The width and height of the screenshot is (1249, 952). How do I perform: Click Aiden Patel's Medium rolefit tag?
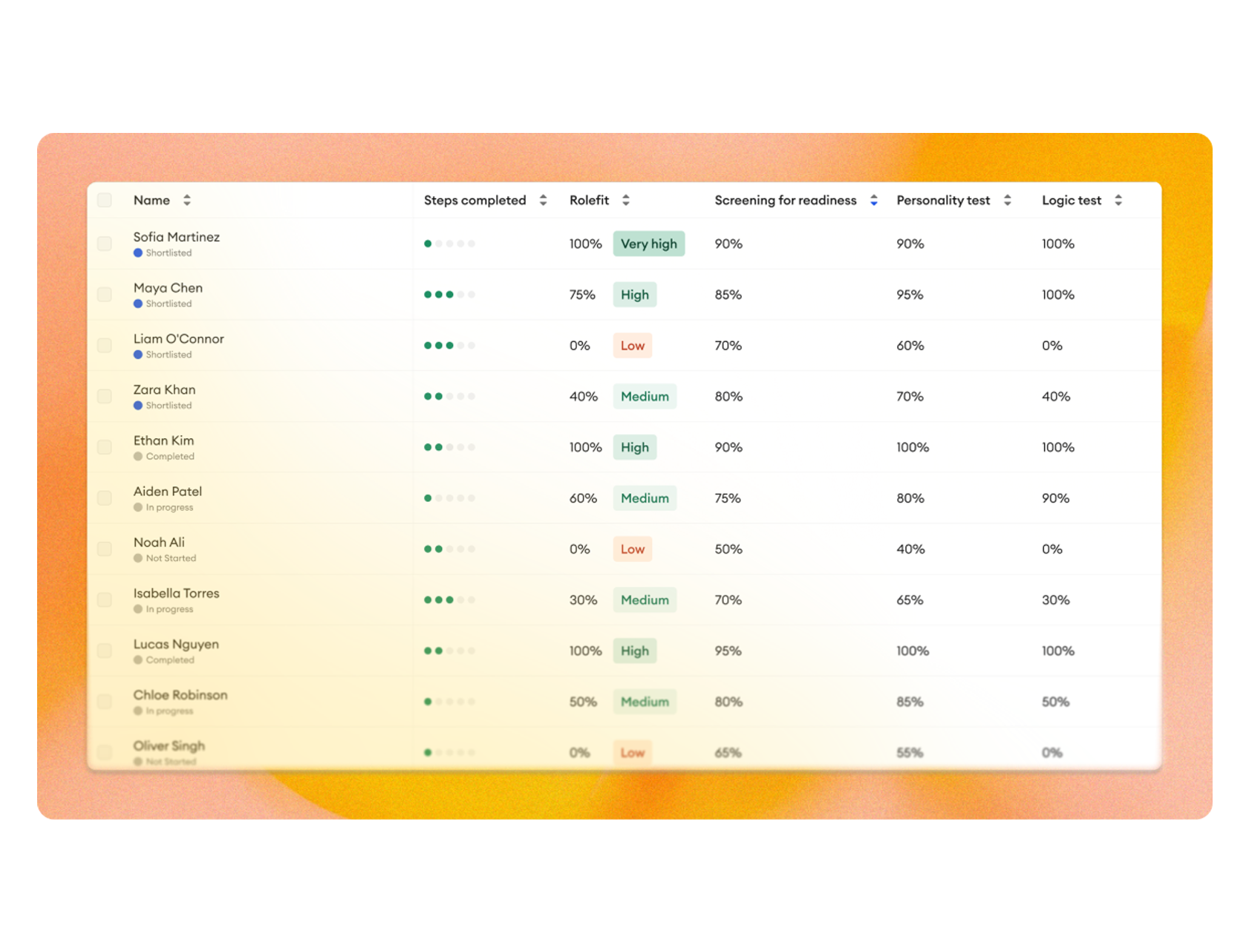click(x=644, y=498)
